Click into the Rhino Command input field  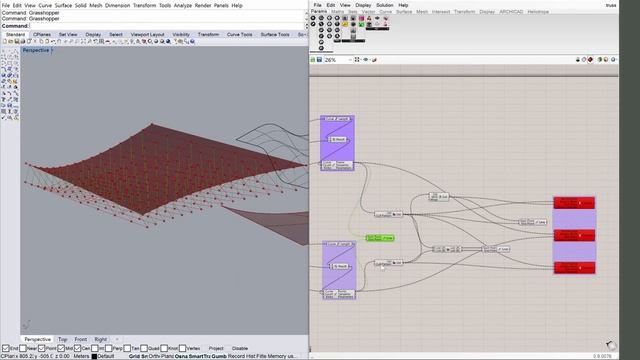167,26
